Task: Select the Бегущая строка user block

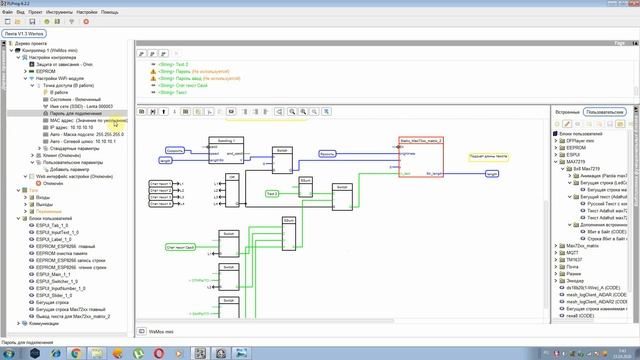Action: (x=52, y=302)
